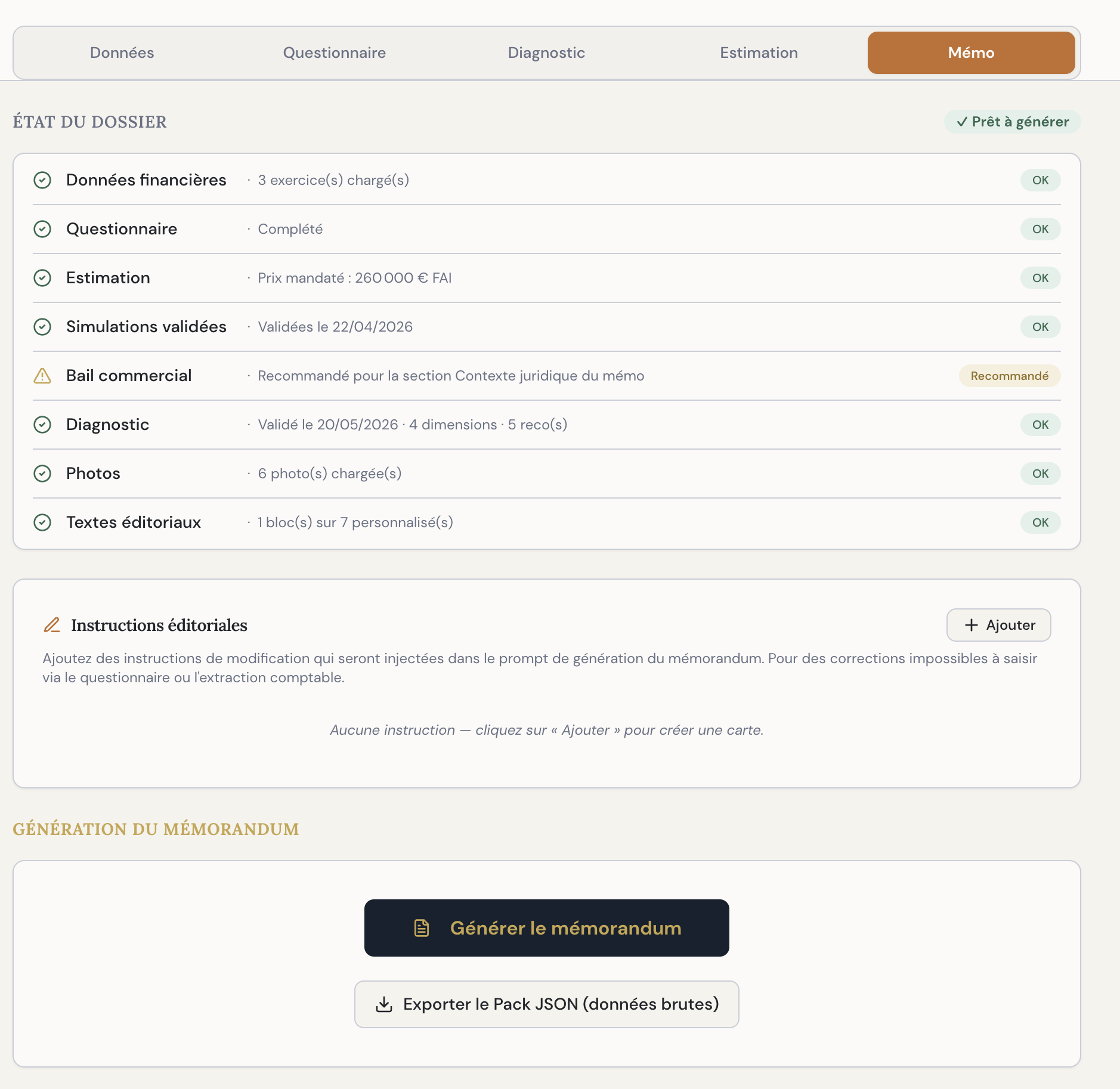Viewport: 1120px width, 1089px height.
Task: Click the Instructions éditoriales heading
Action: point(159,625)
